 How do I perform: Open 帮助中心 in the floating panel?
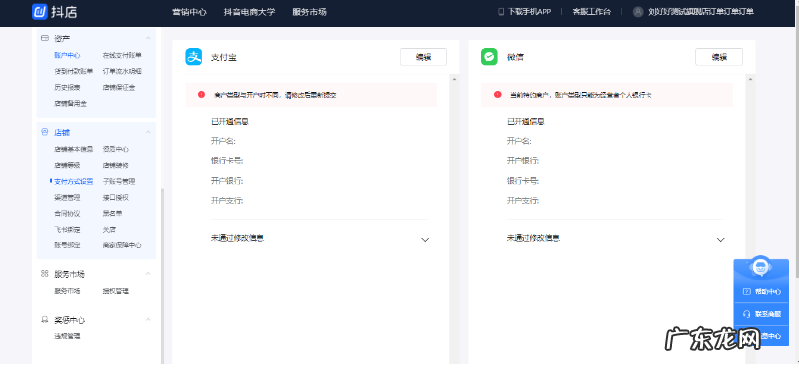pyautogui.click(x=767, y=292)
